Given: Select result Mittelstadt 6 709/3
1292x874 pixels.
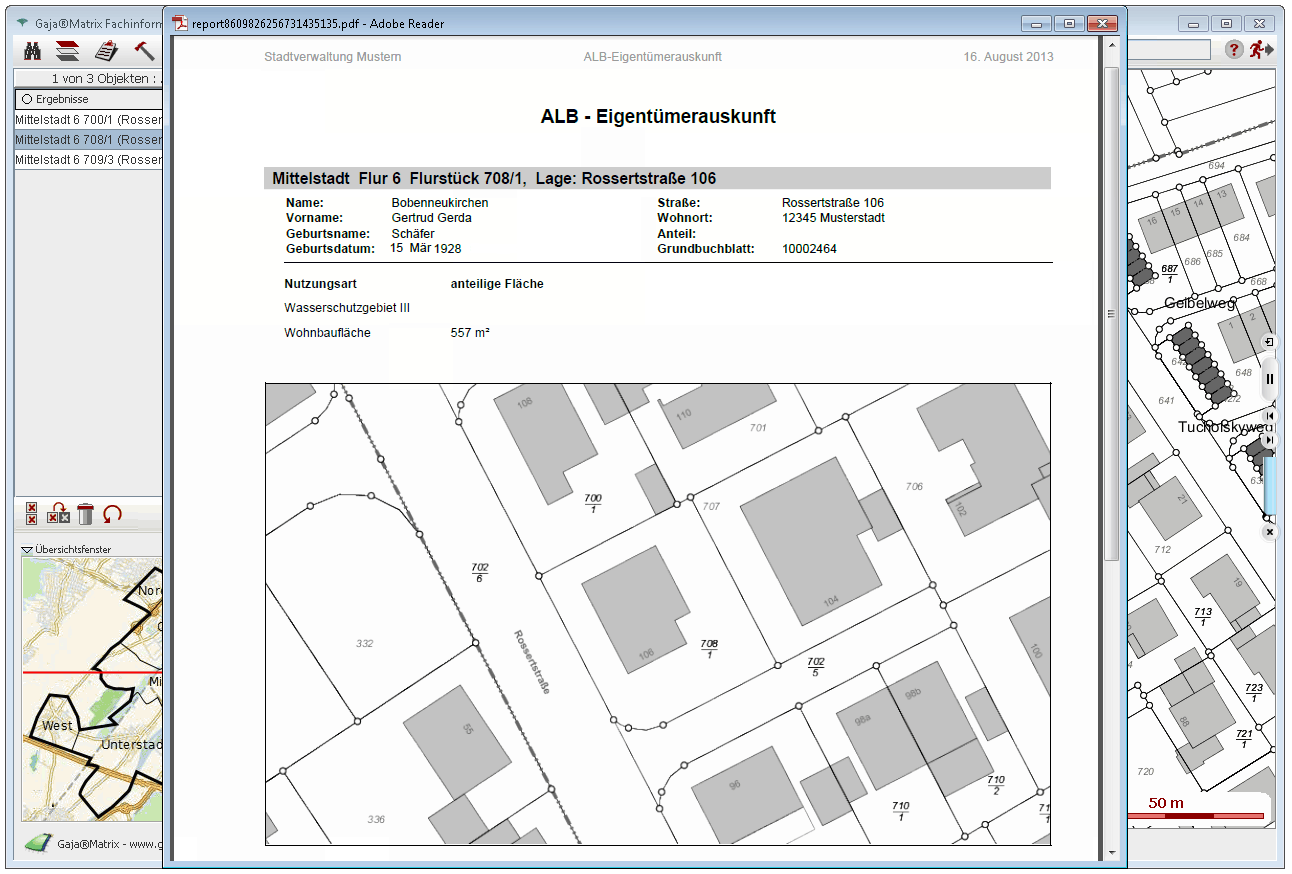Looking at the screenshot, I should point(88,160).
